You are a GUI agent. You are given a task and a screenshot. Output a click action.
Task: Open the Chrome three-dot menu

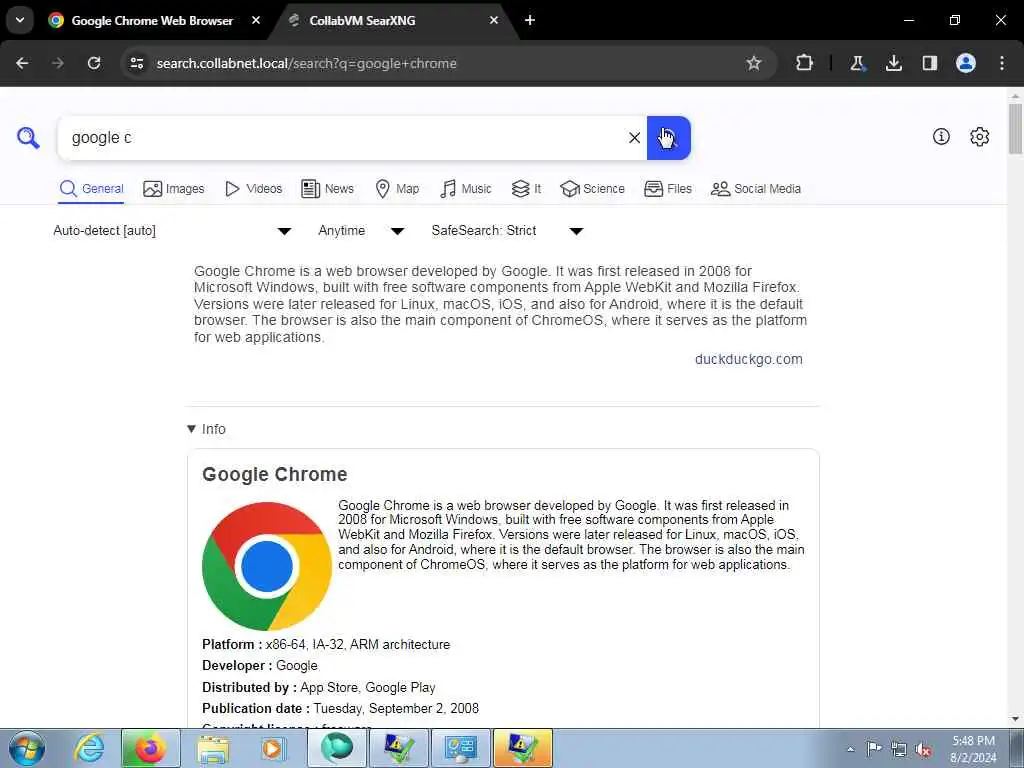(x=1002, y=63)
